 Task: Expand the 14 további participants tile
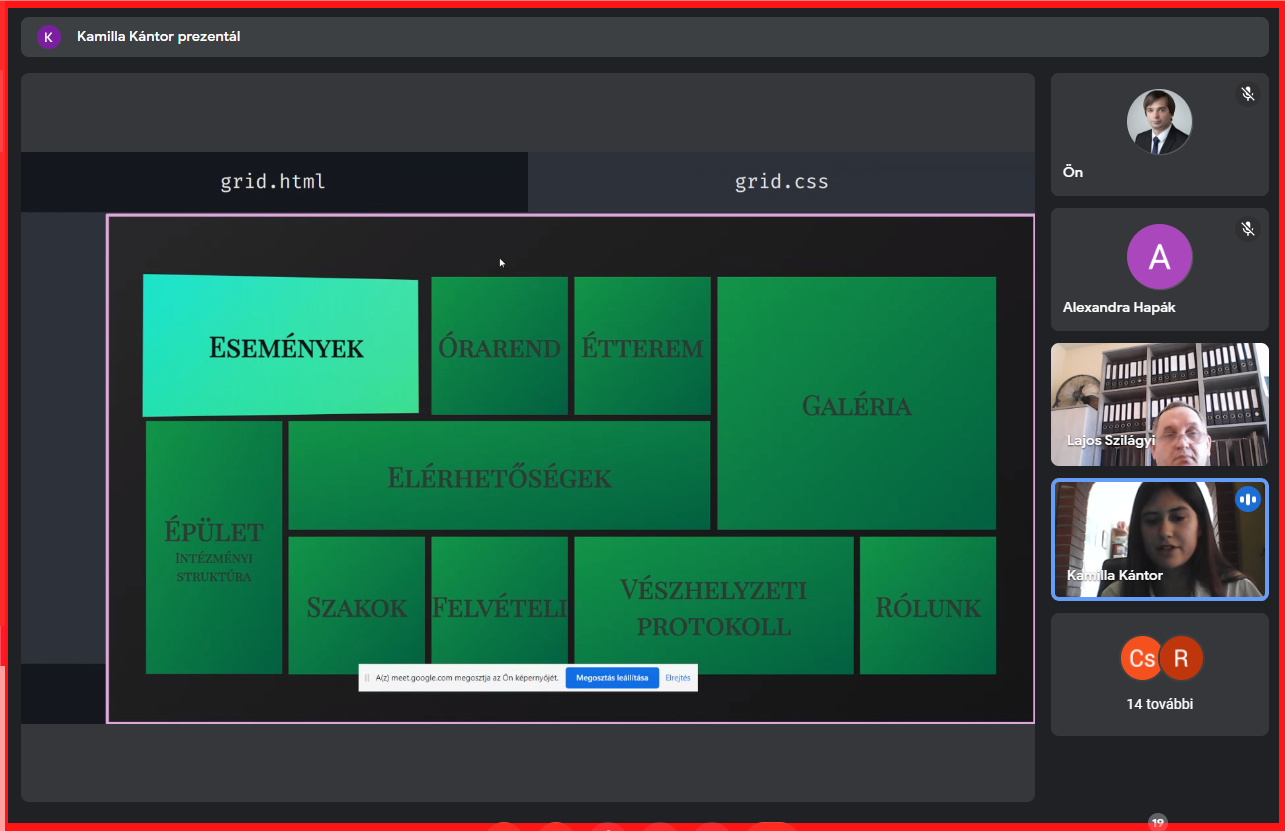tap(1159, 704)
